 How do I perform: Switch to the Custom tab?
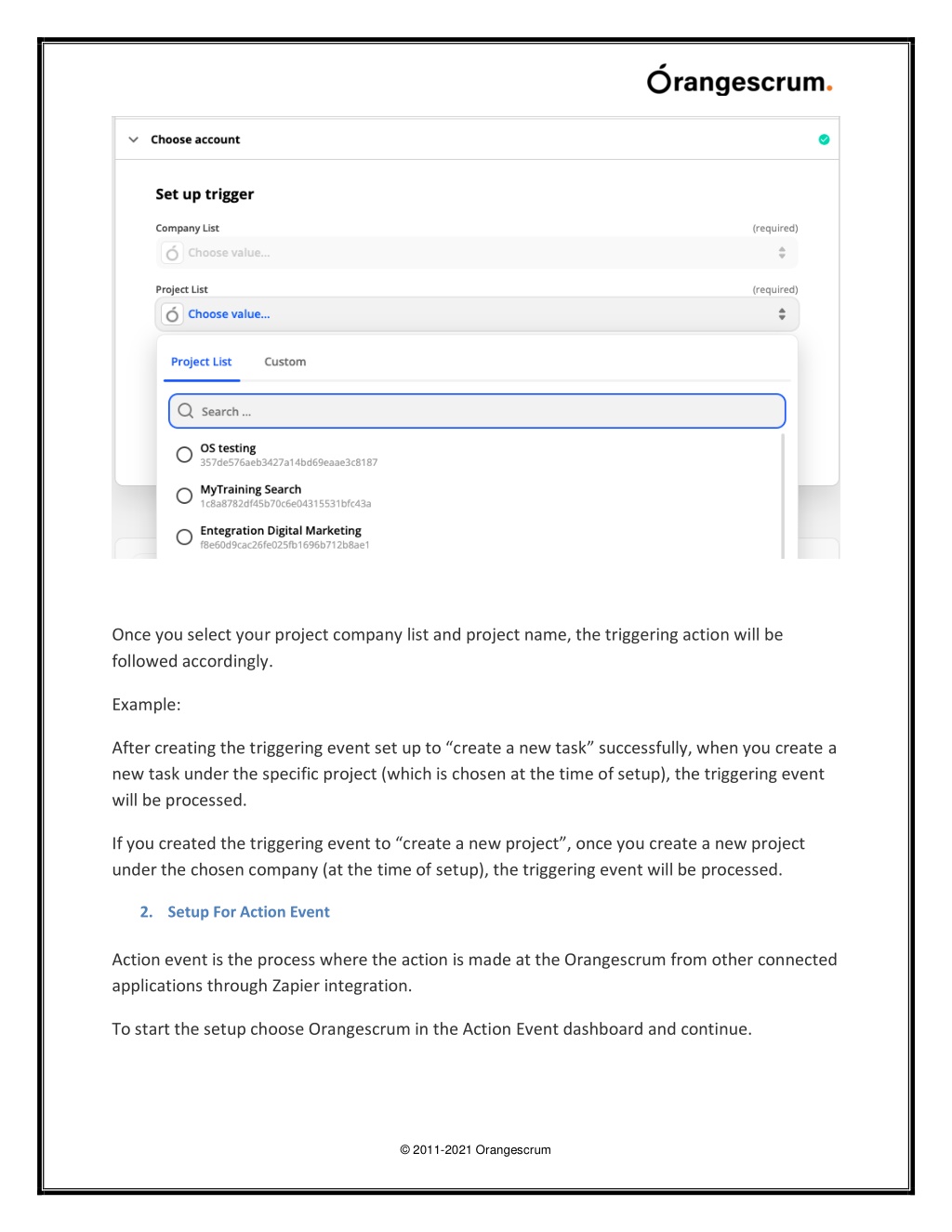click(x=285, y=362)
